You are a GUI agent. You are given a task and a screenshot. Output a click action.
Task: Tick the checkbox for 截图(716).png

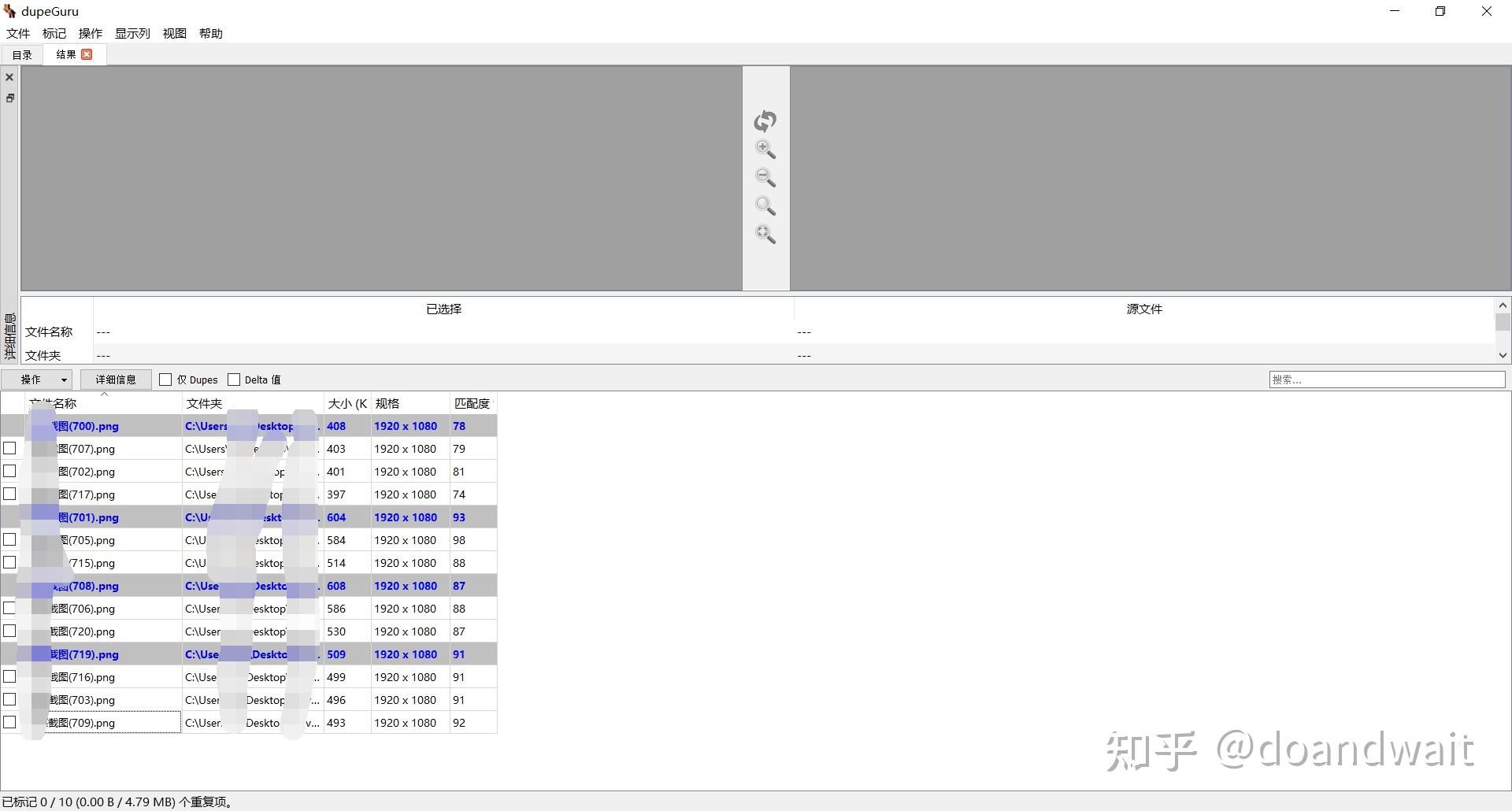click(9, 676)
